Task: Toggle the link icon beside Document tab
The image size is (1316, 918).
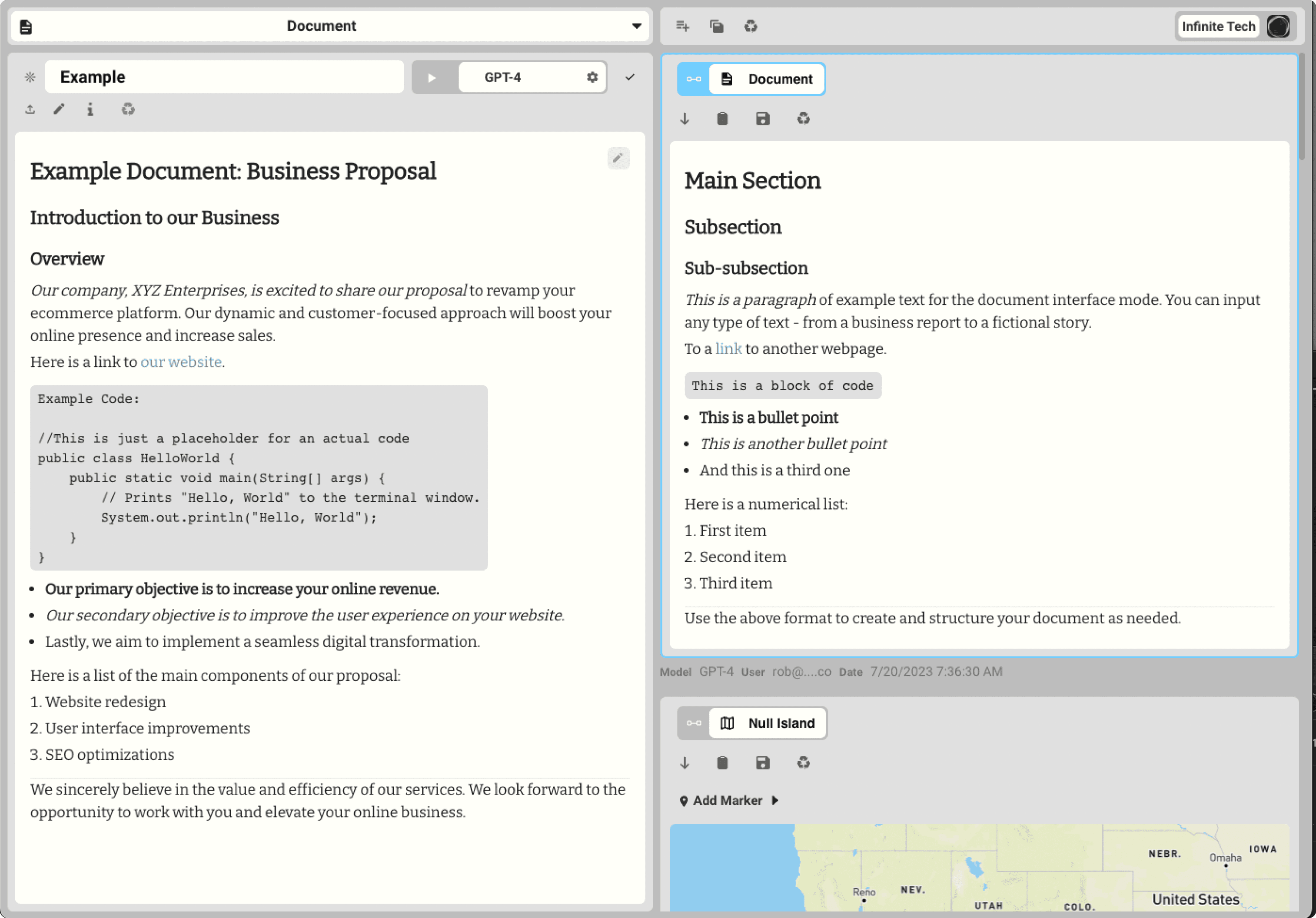Action: click(x=694, y=79)
